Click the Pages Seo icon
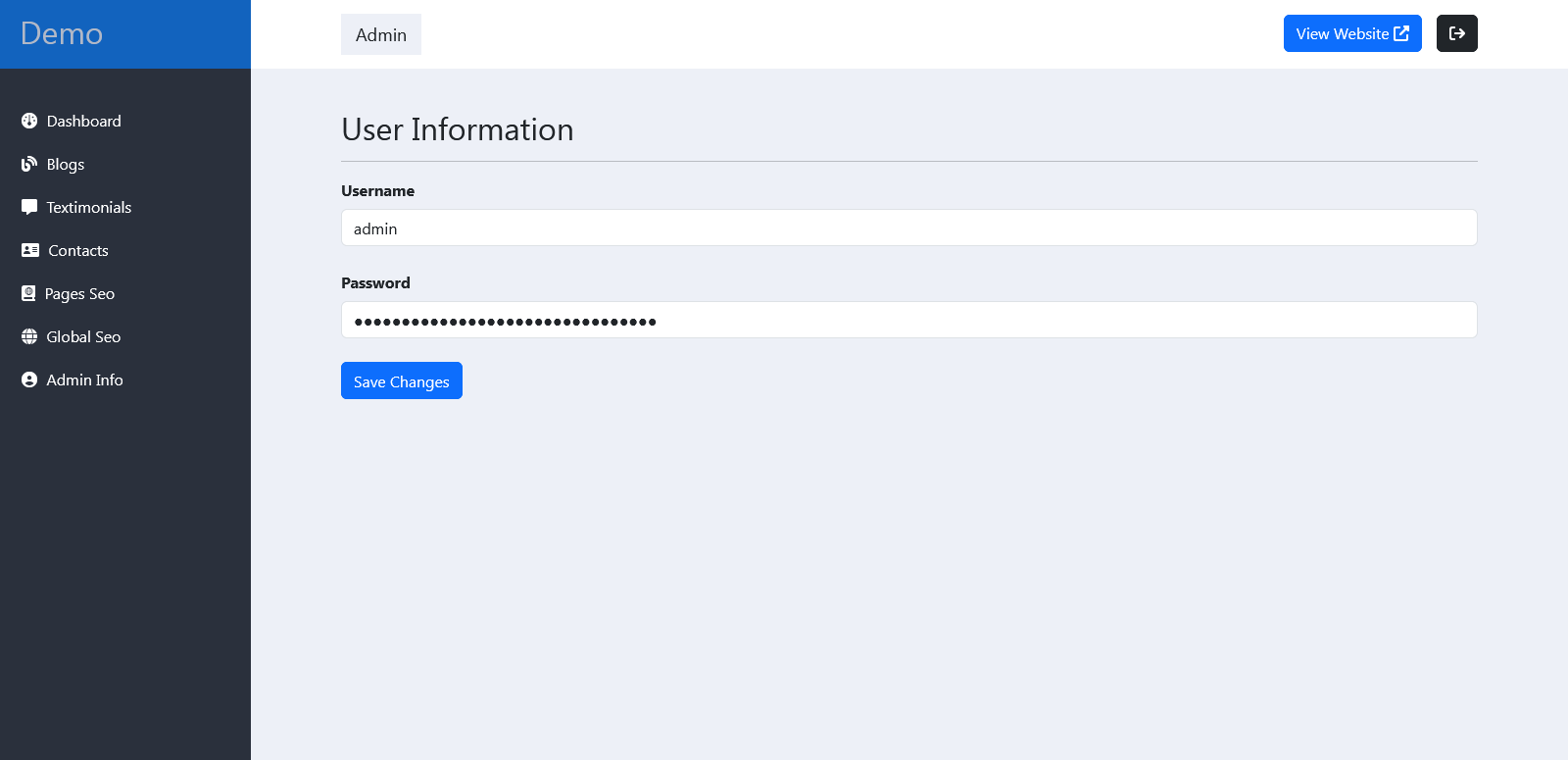This screenshot has height=760, width=1568. click(28, 293)
